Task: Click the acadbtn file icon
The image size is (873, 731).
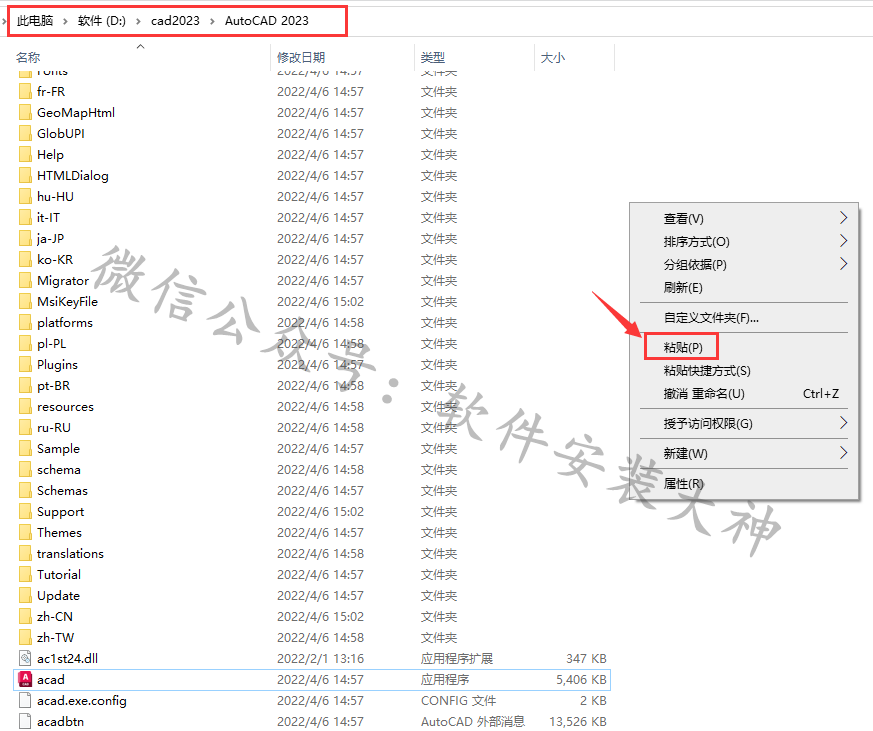Action: (x=25, y=722)
